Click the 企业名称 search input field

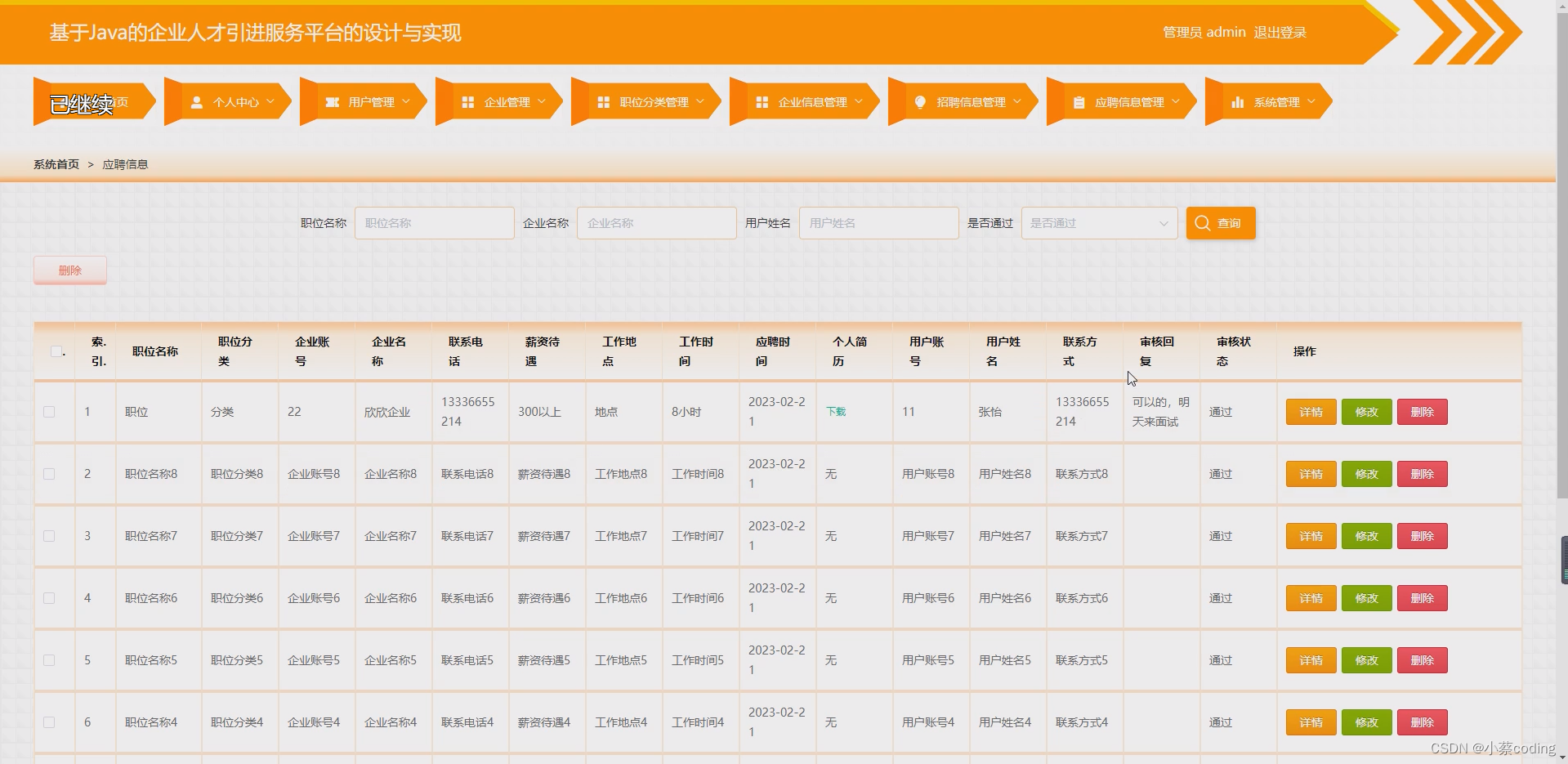click(x=657, y=223)
